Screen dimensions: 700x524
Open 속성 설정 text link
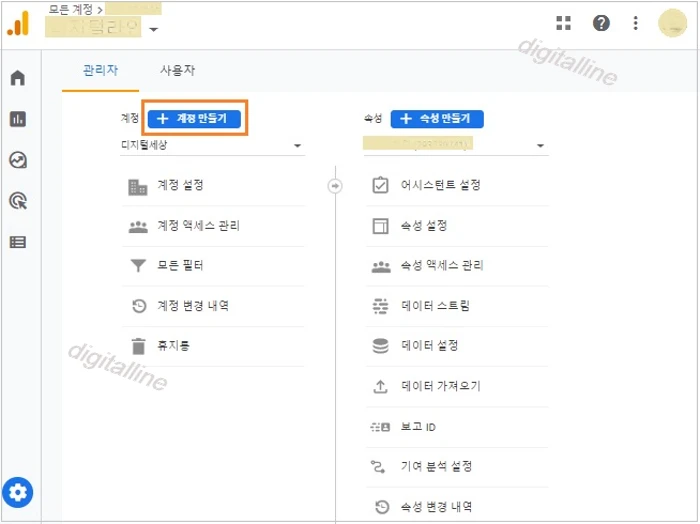click(424, 225)
